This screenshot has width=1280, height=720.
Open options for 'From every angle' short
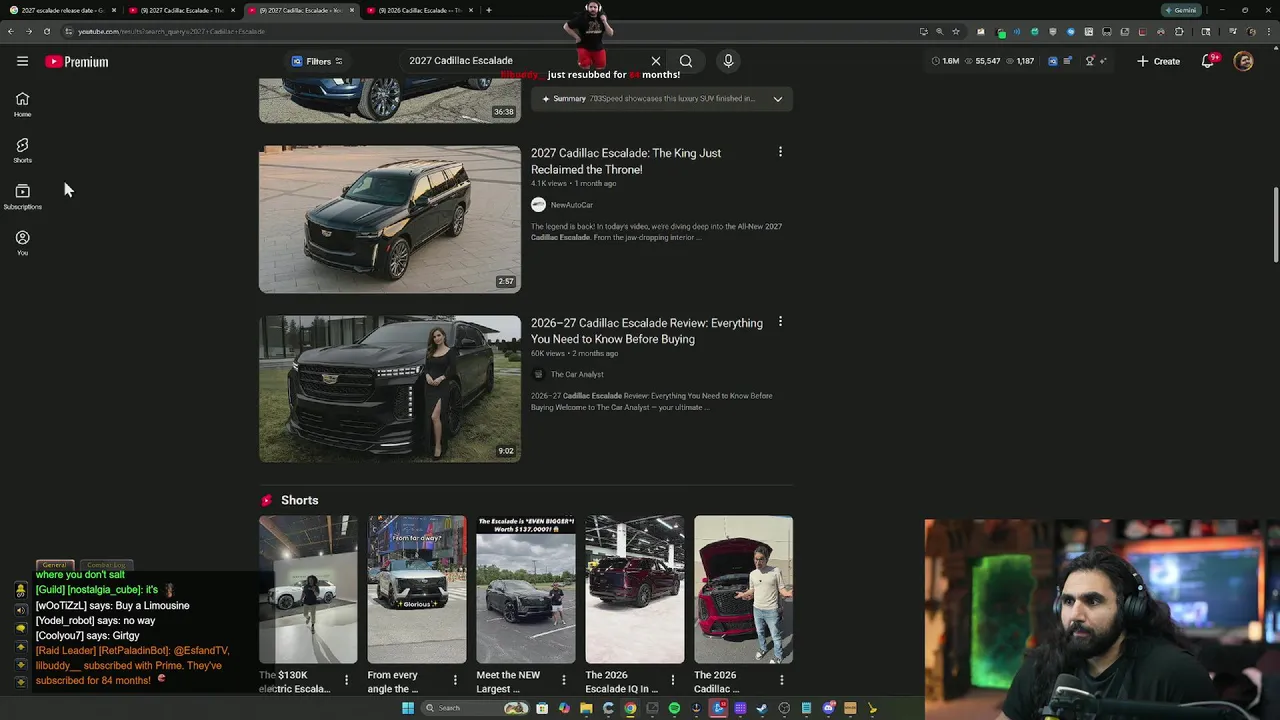455,680
